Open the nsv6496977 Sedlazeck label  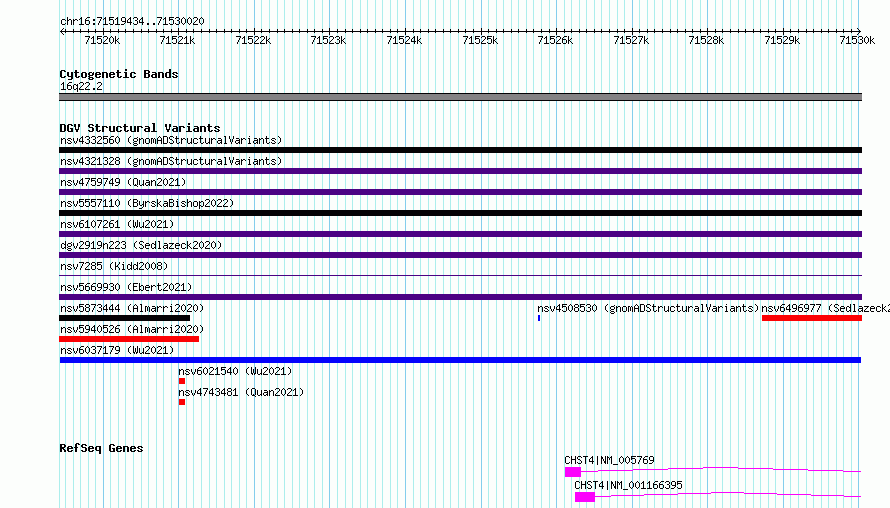point(825,308)
